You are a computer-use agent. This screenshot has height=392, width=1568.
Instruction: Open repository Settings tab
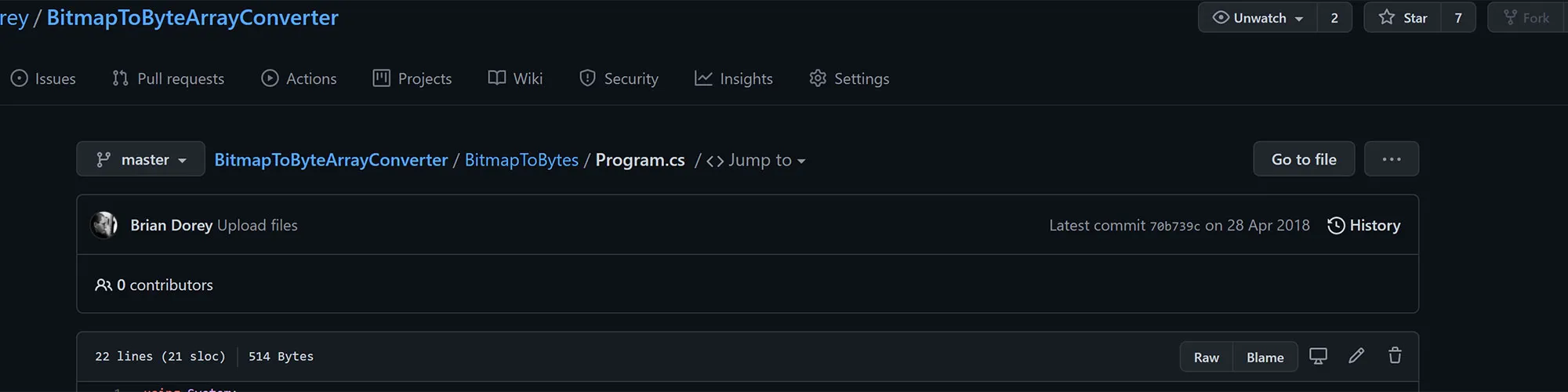(850, 78)
